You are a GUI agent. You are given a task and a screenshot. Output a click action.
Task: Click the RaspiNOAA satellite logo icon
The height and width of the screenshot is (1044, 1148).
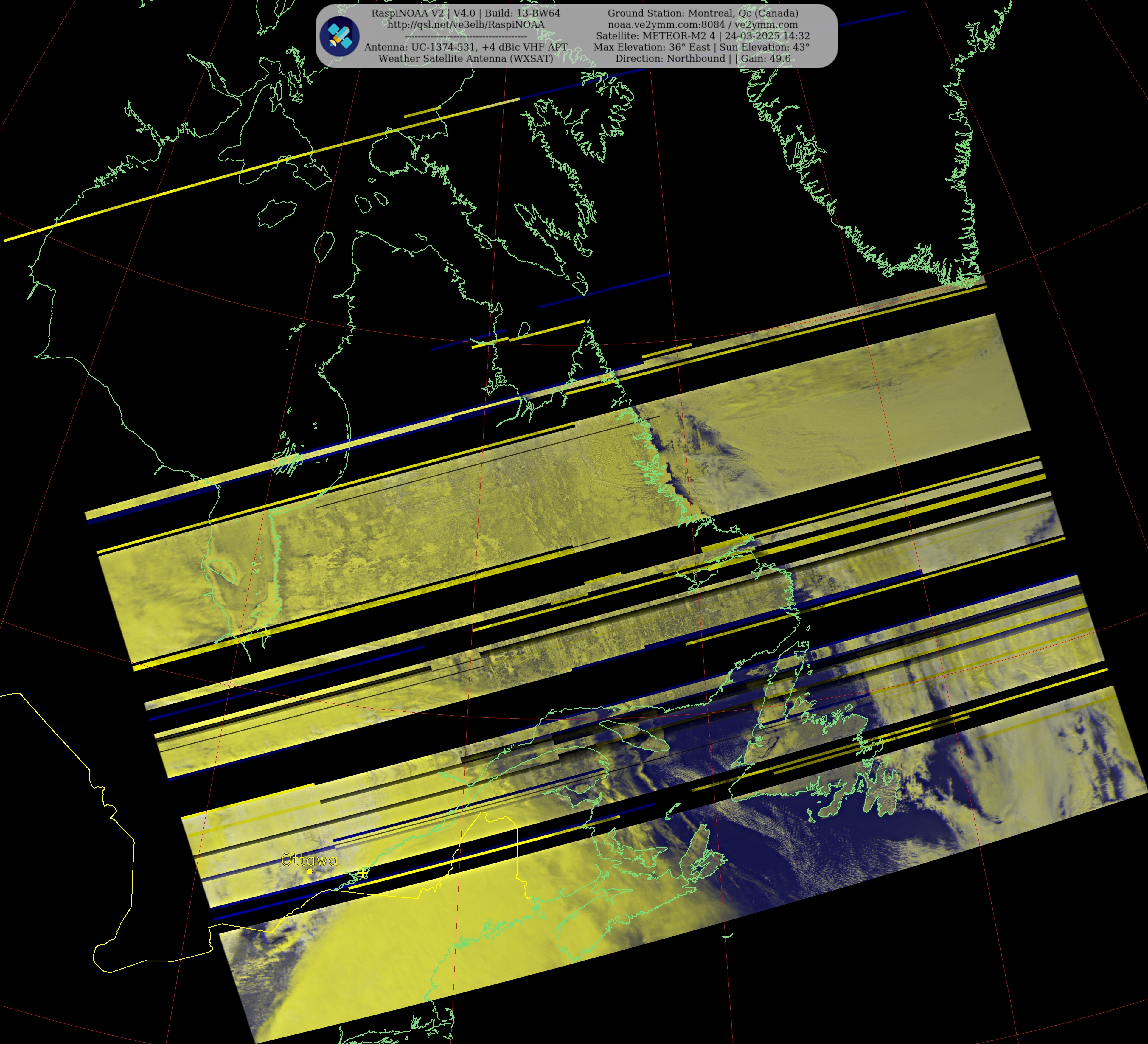tap(339, 36)
